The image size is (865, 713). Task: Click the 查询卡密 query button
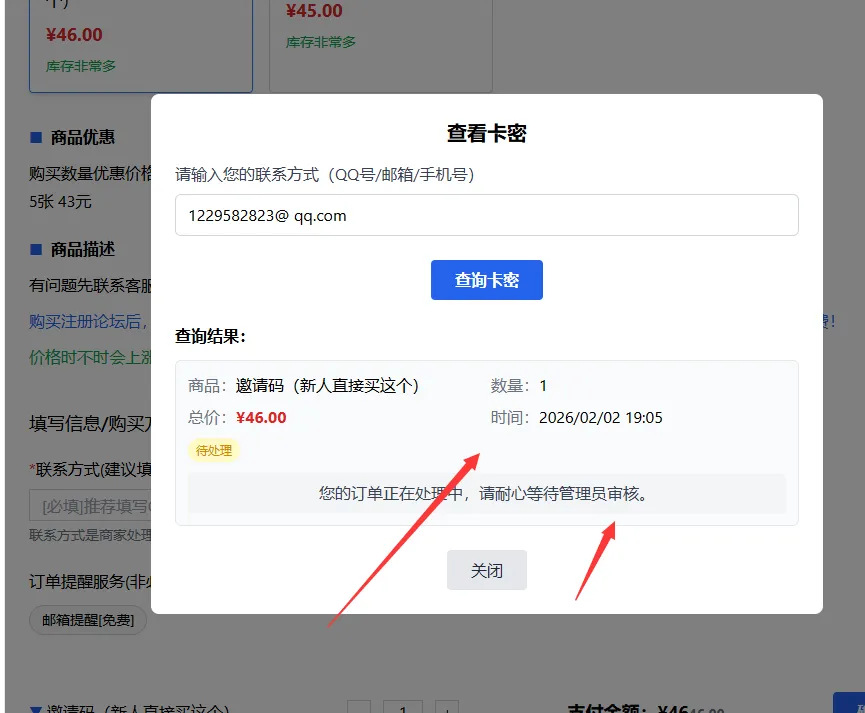(x=486, y=280)
